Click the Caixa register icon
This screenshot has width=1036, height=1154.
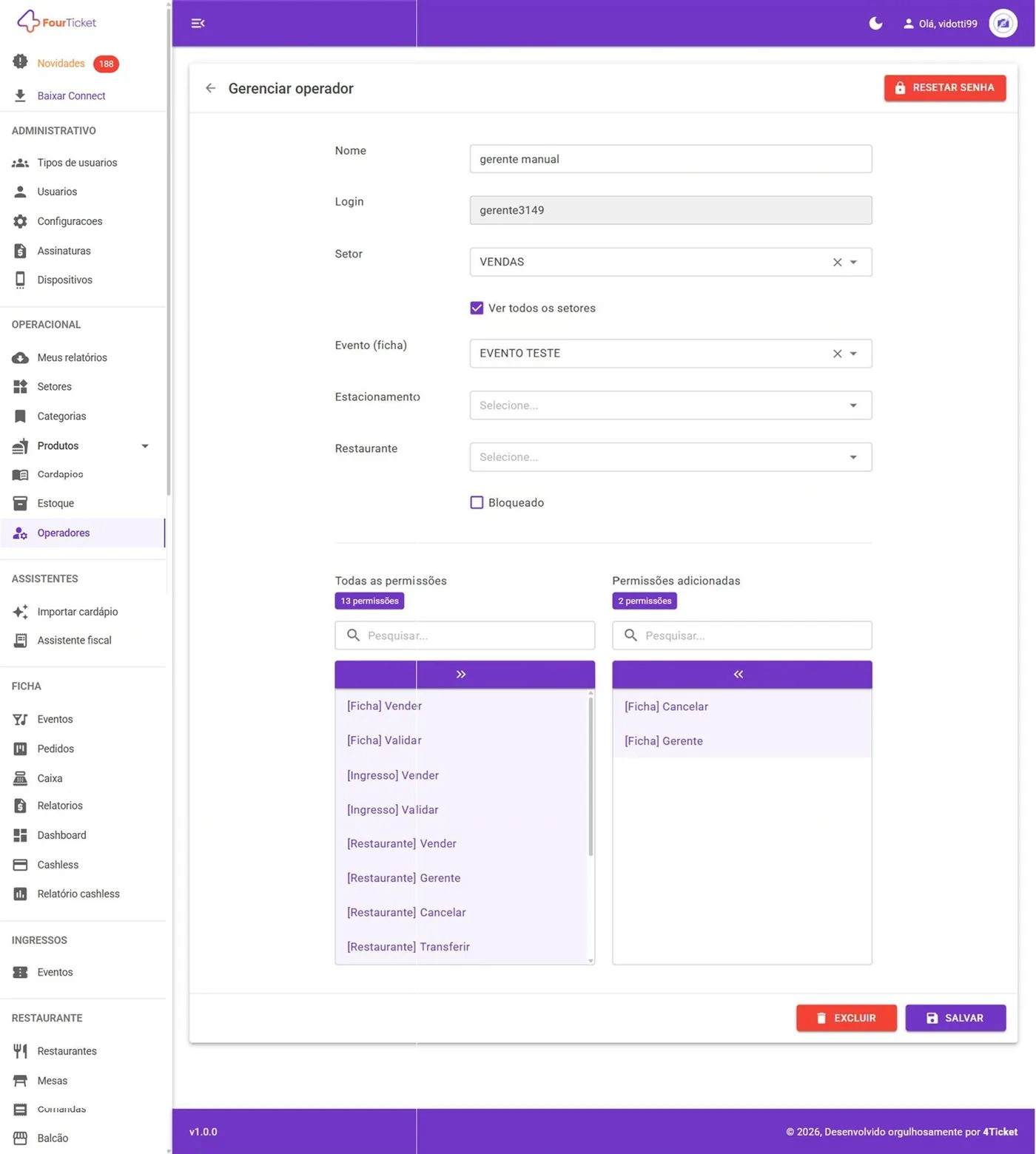pos(20,778)
